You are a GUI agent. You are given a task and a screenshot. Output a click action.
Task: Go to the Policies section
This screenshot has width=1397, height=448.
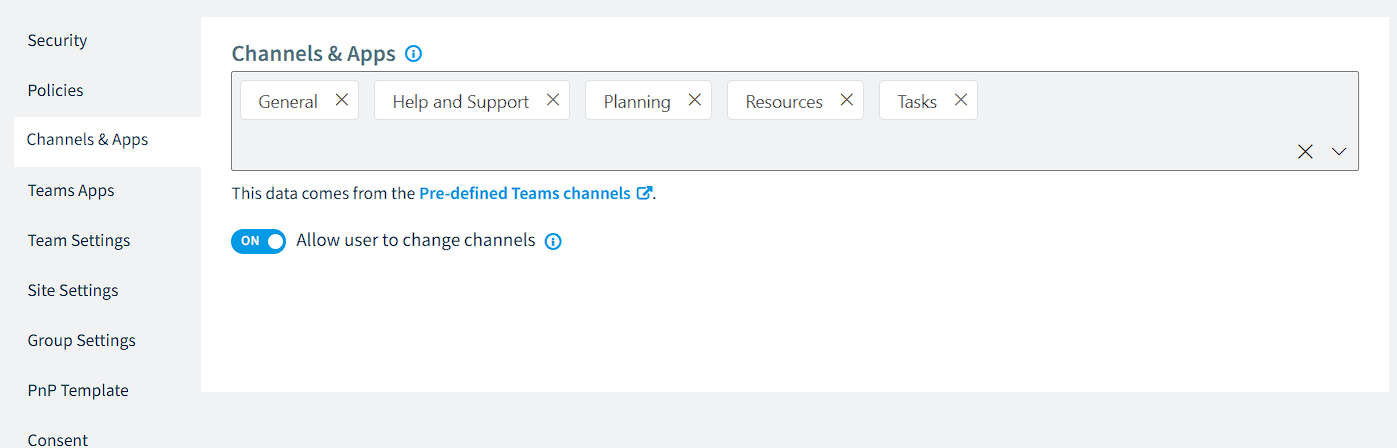pos(56,90)
